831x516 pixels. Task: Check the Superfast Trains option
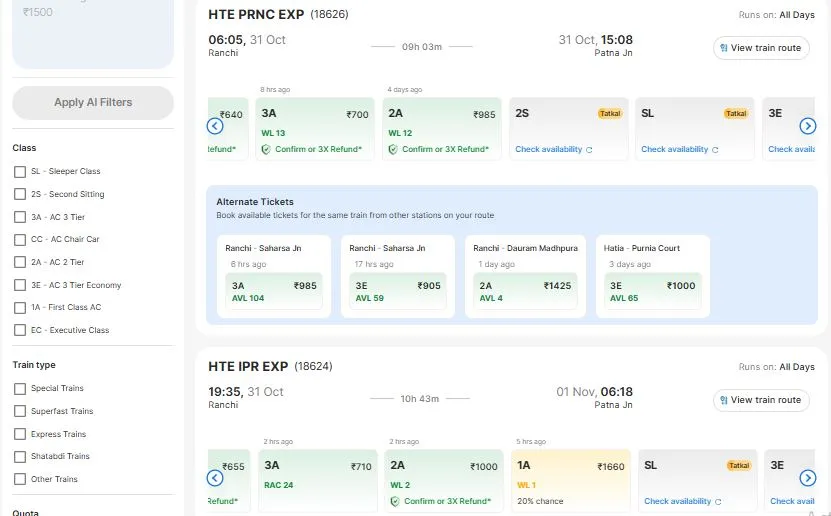click(x=20, y=411)
